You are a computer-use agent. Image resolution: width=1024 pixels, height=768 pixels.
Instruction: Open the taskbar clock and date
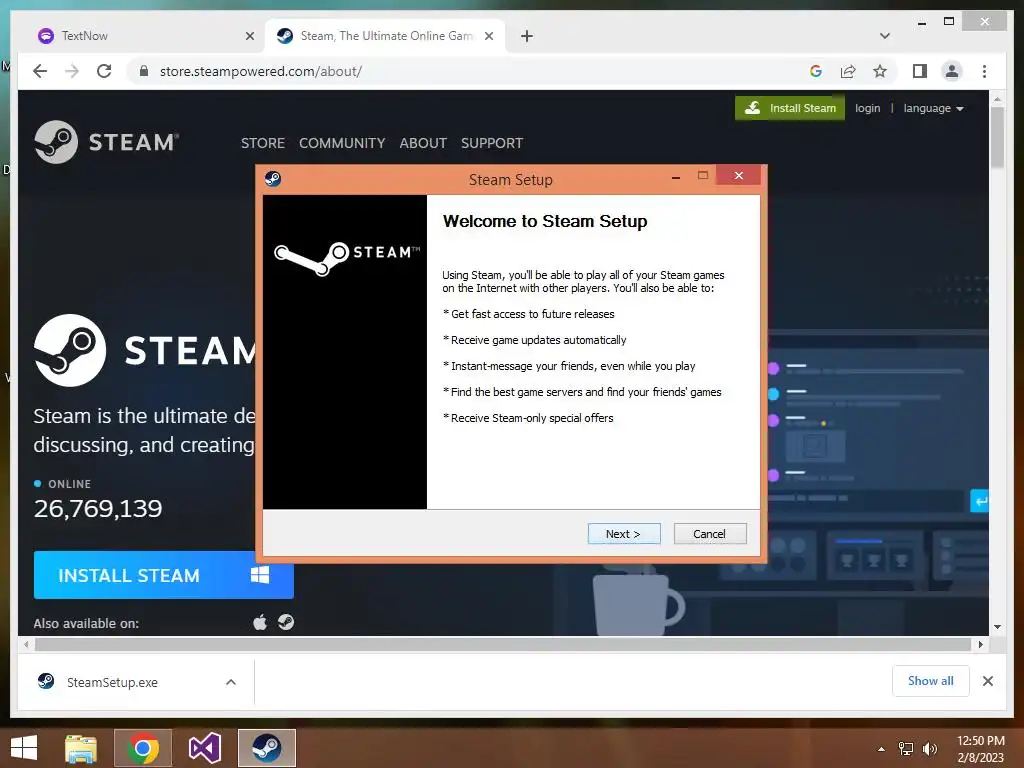(980, 749)
